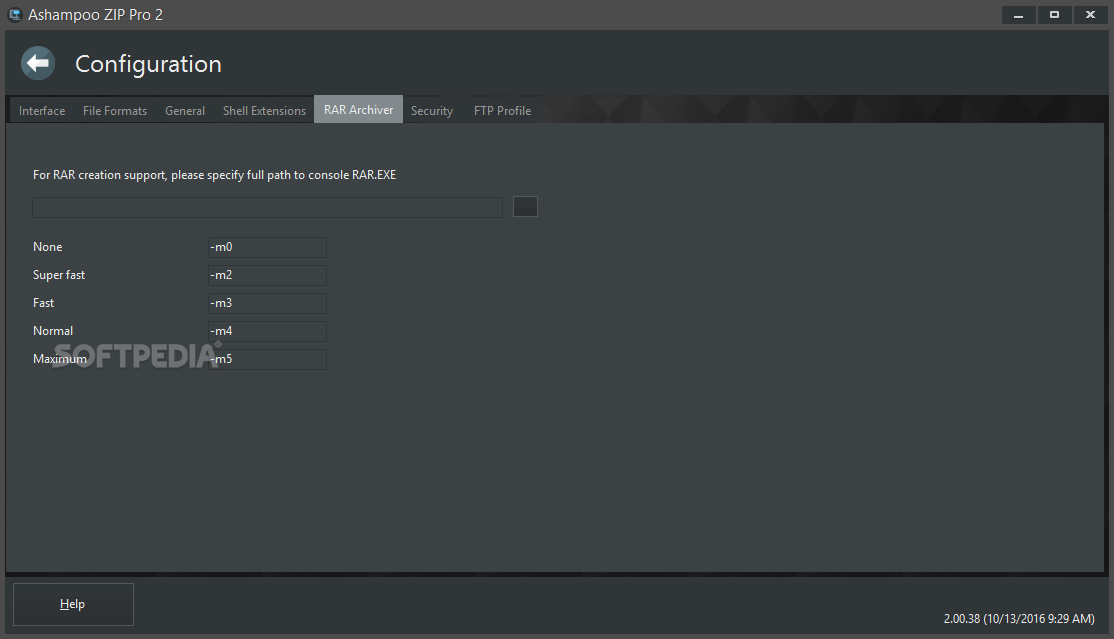Click the version text 2.00.38

click(x=1019, y=618)
